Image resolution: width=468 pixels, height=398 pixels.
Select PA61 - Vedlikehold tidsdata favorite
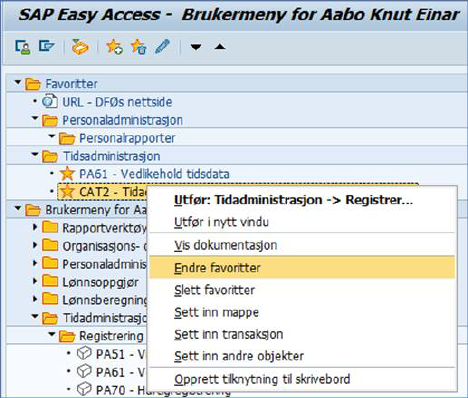coord(154,174)
